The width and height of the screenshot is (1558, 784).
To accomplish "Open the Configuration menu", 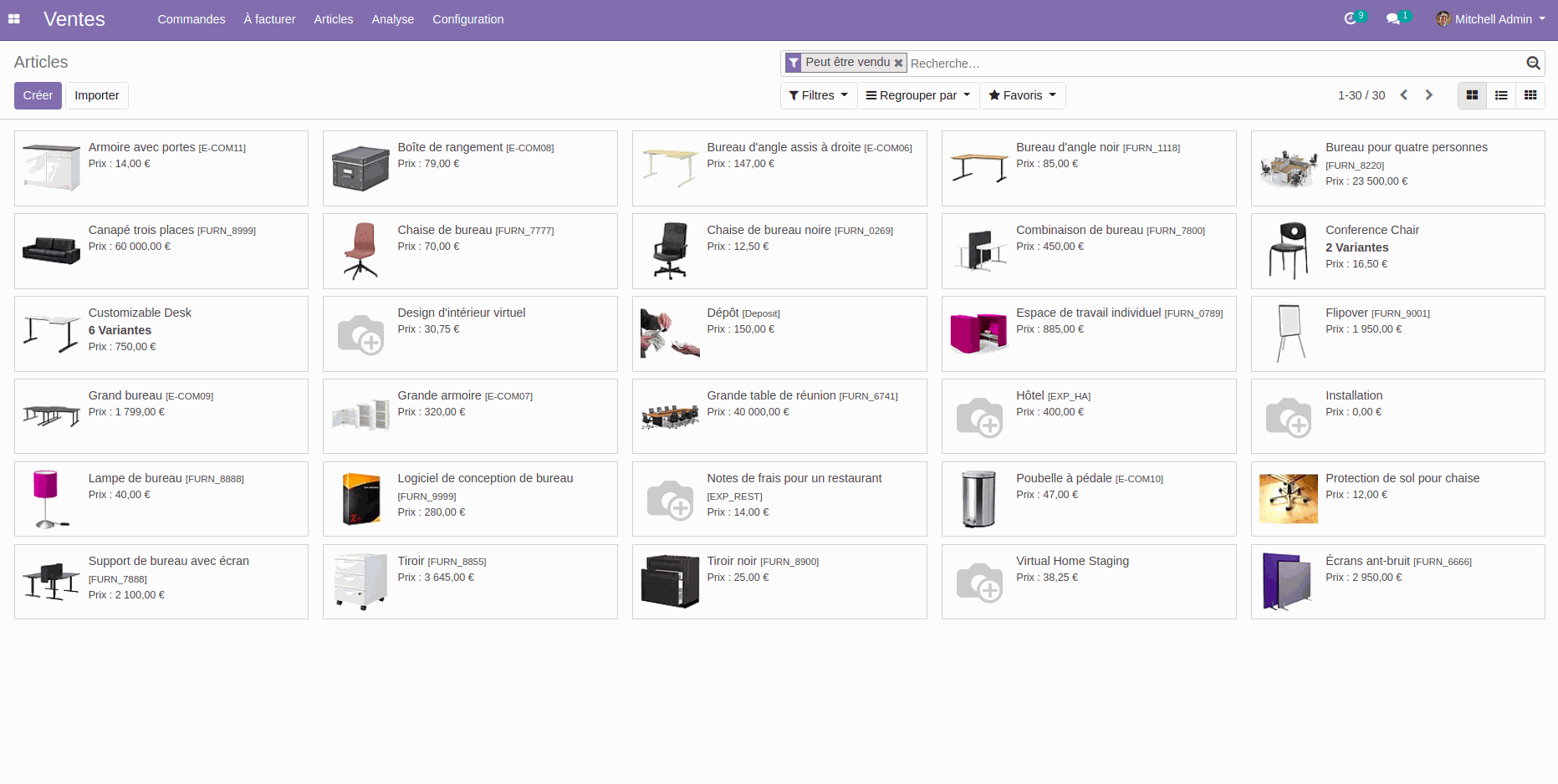I will click(467, 19).
